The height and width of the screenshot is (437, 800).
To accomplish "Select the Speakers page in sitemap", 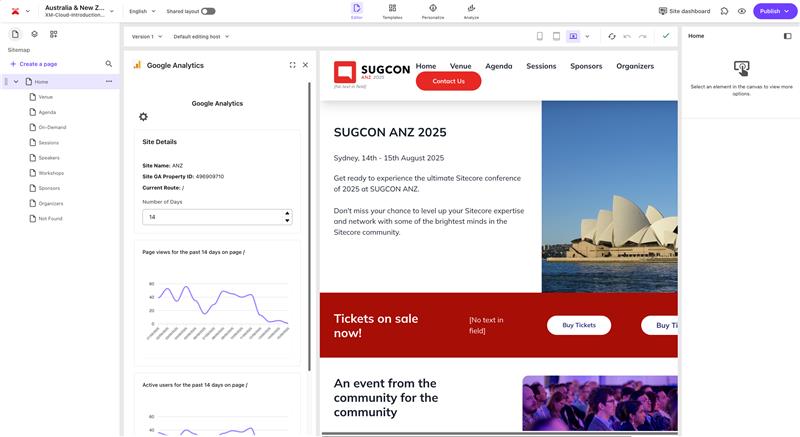I will [49, 157].
